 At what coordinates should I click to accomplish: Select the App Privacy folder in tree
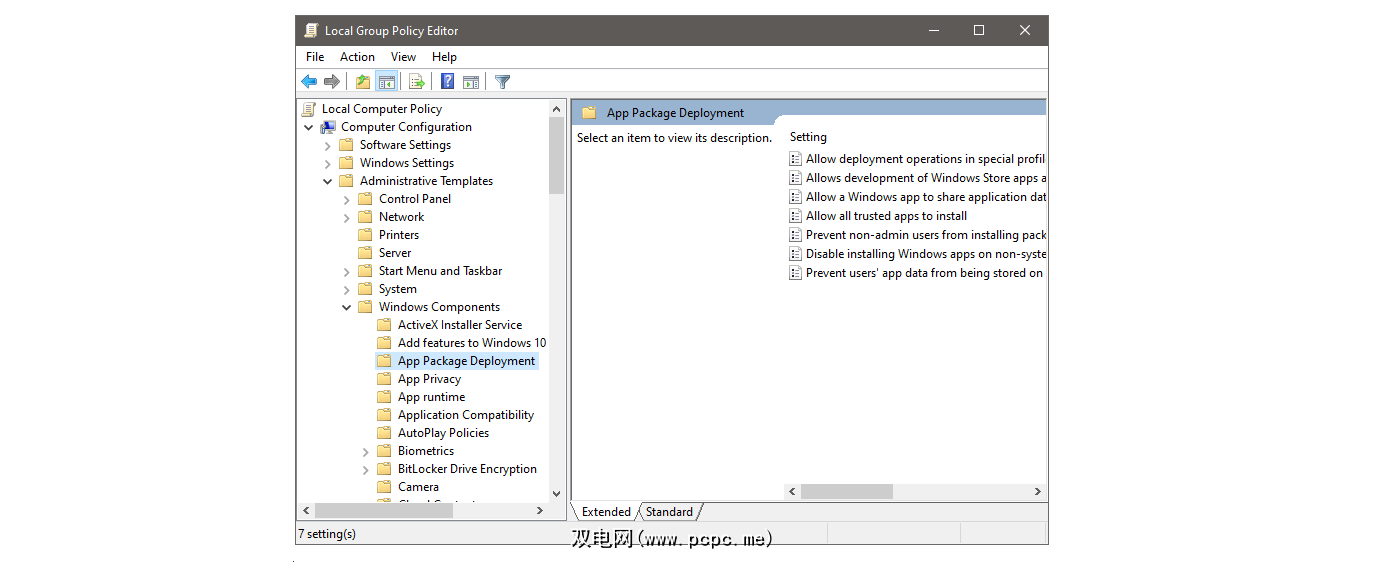(x=429, y=379)
